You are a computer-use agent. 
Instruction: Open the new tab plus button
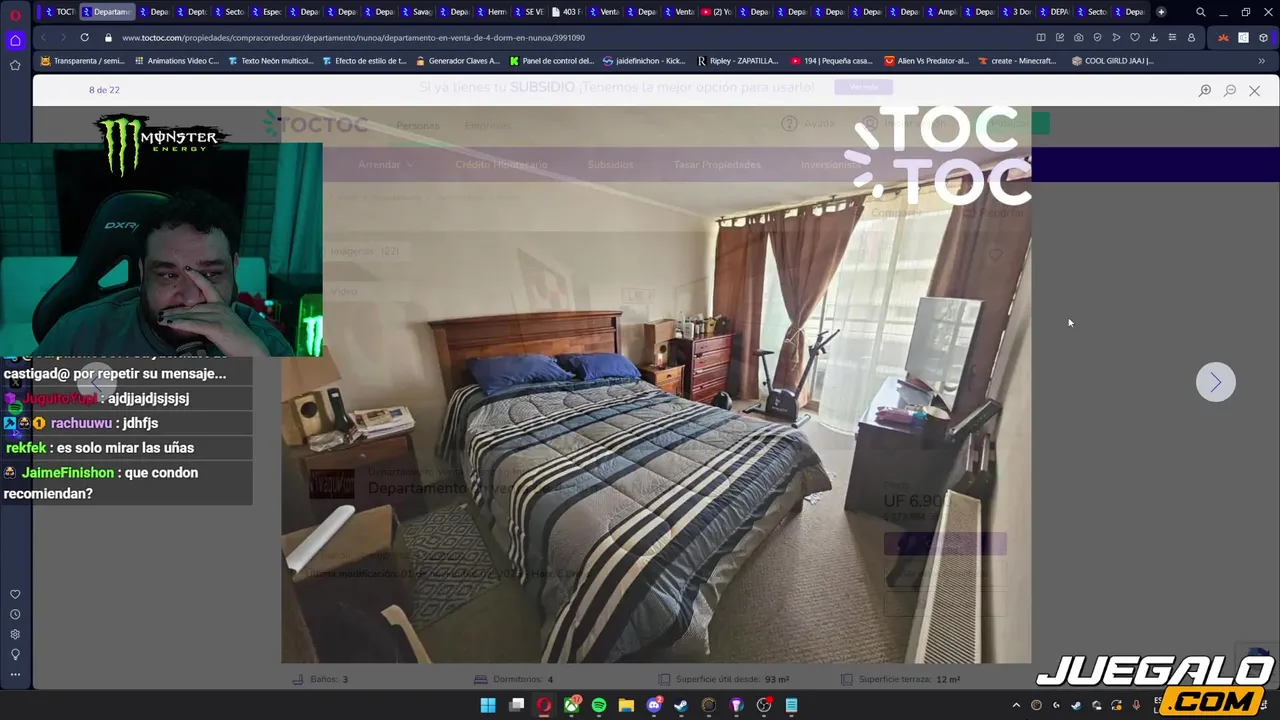click(x=1161, y=12)
